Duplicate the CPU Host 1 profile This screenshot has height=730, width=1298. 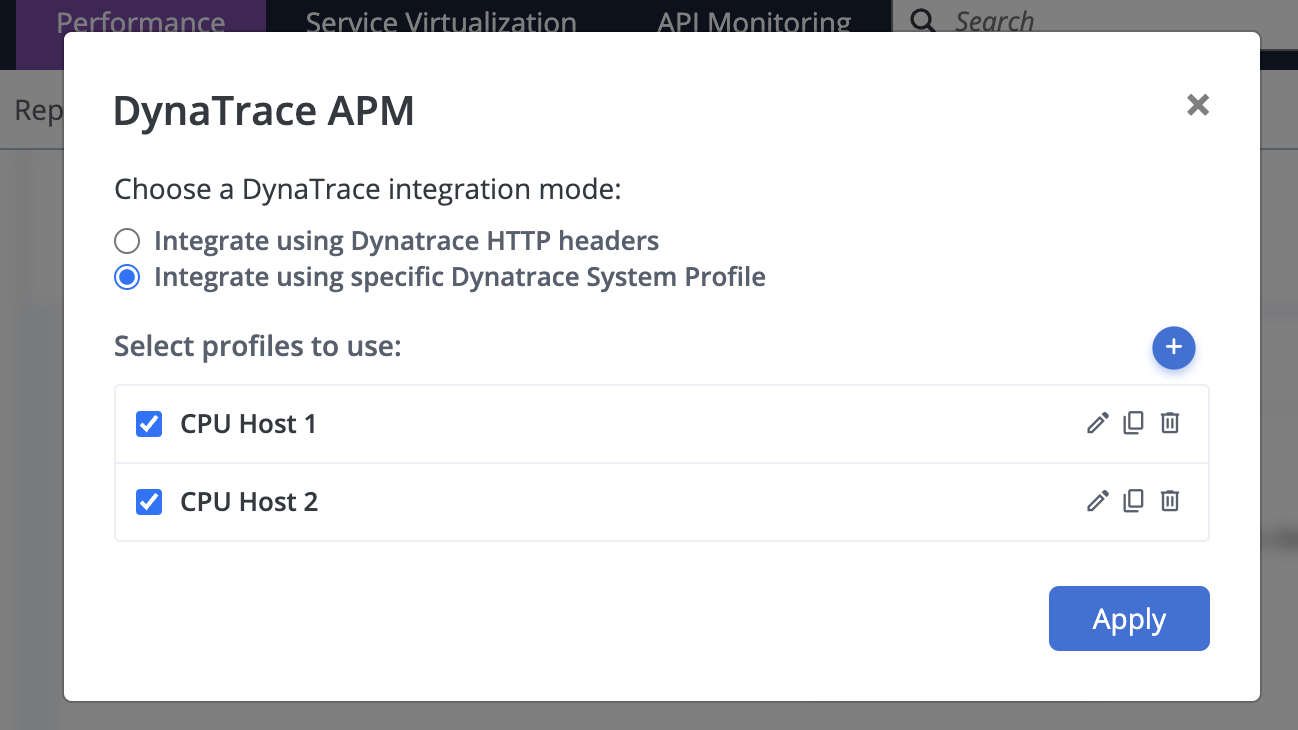point(1133,423)
